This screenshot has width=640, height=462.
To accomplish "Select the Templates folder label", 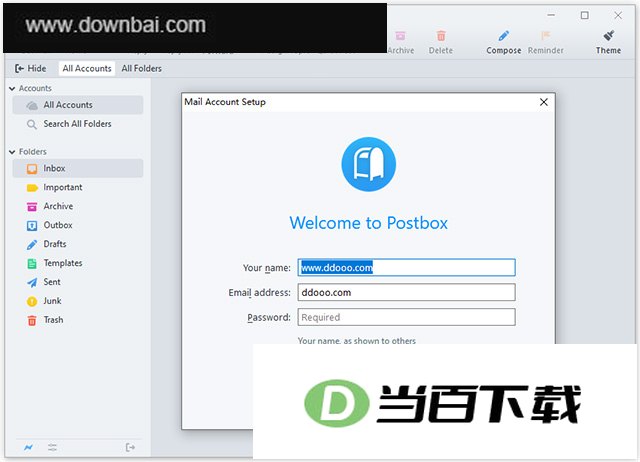I will pyautogui.click(x=63, y=263).
